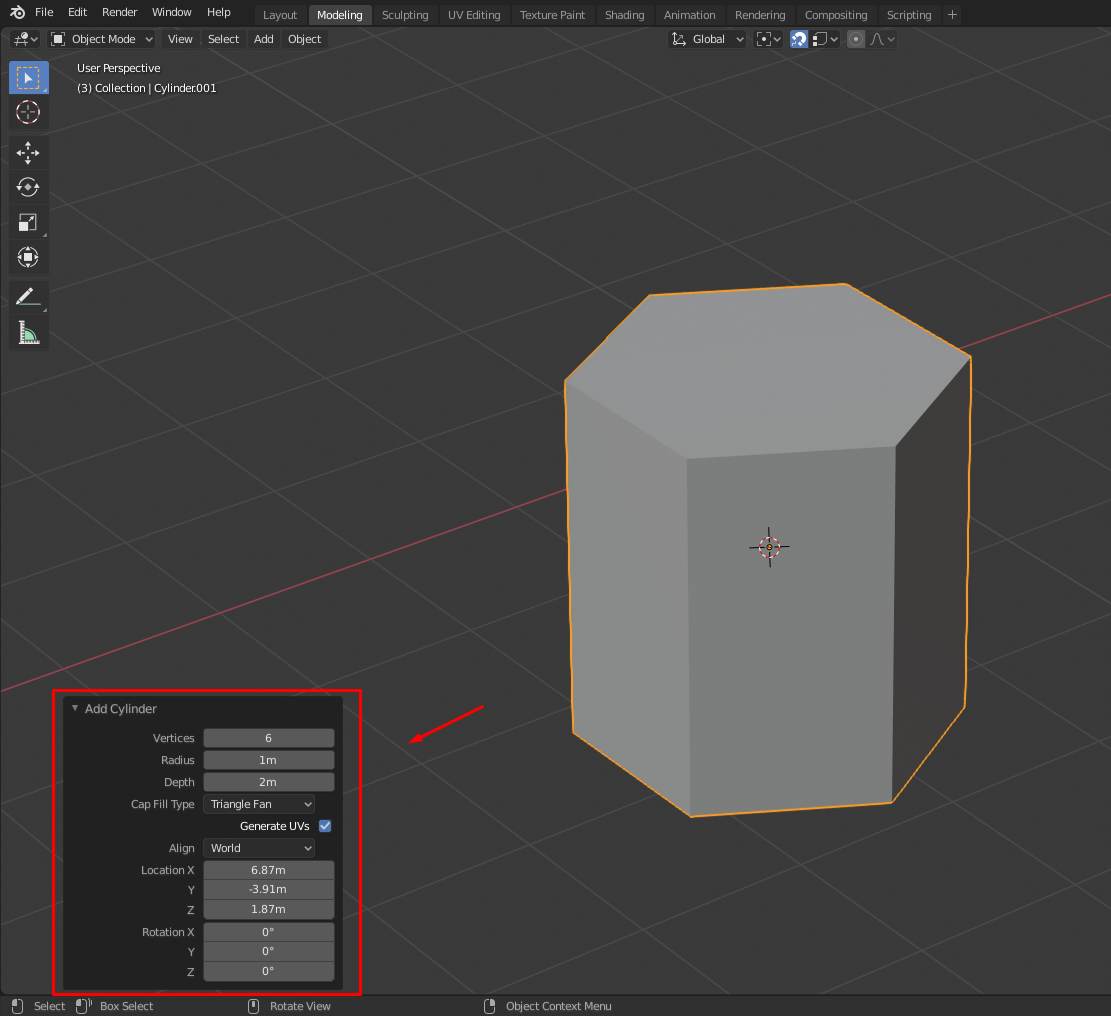This screenshot has height=1016, width=1111.
Task: Open the Object Mode dropdown
Action: (x=103, y=39)
